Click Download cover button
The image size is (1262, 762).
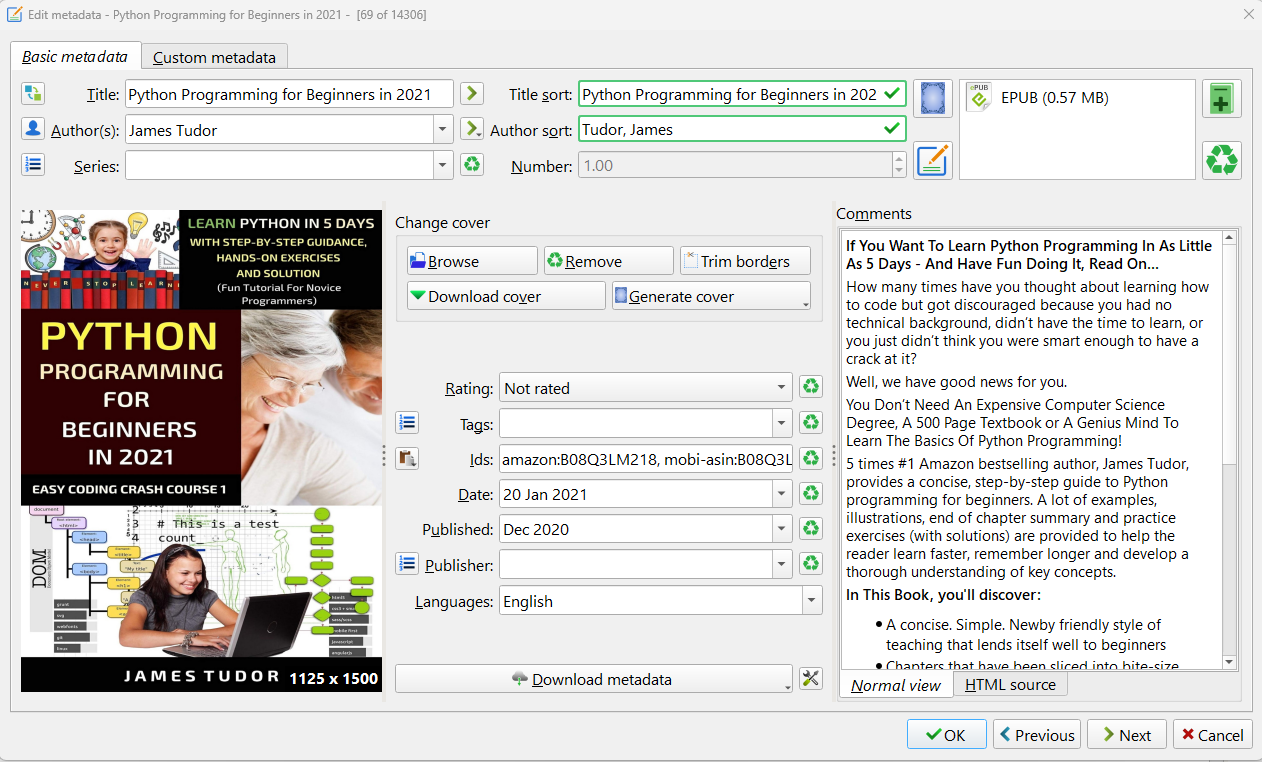(506, 296)
